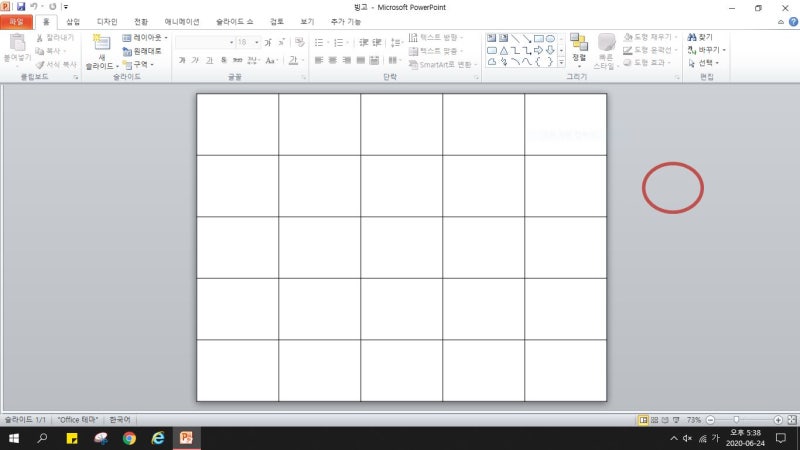This screenshot has height=450, width=800.
Task: Click Cut (잘라내기) in clipboard group
Action: [55, 38]
